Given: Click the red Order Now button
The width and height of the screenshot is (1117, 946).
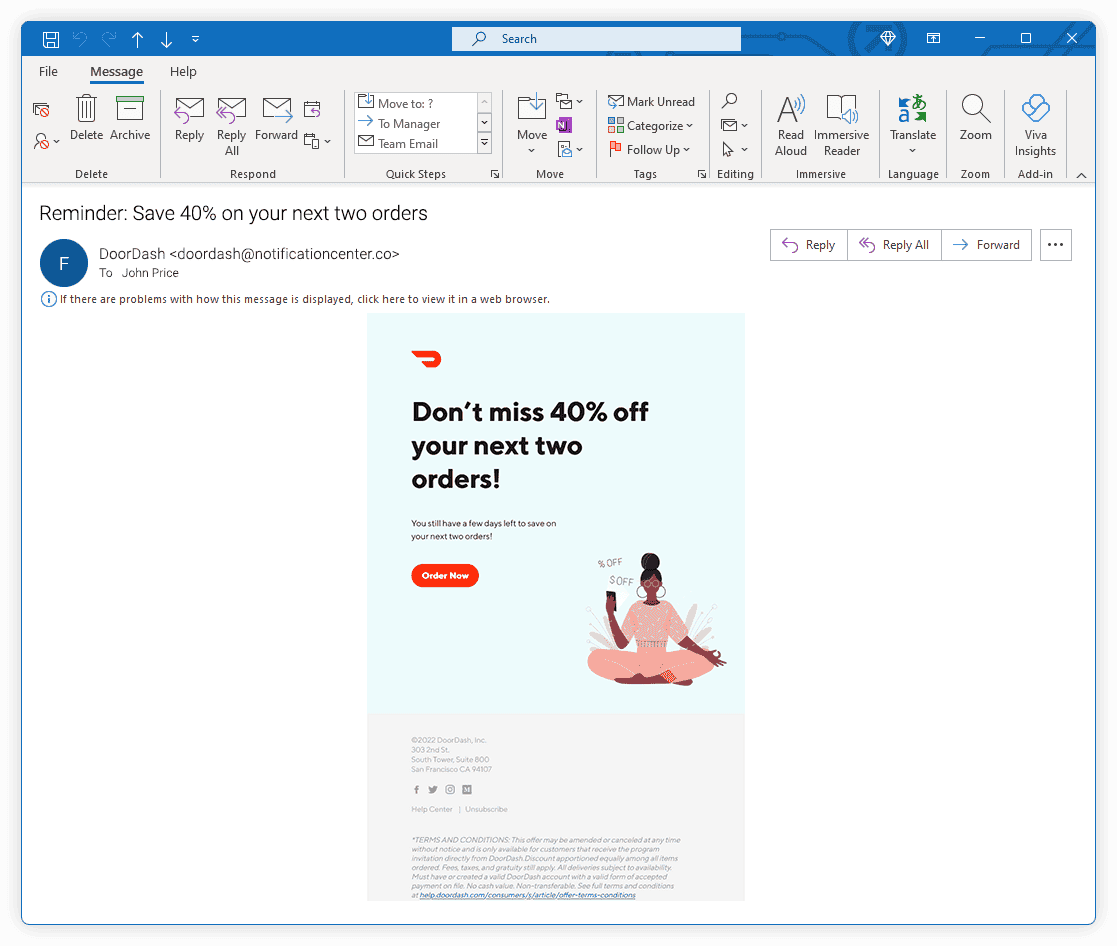Looking at the screenshot, I should click(445, 576).
